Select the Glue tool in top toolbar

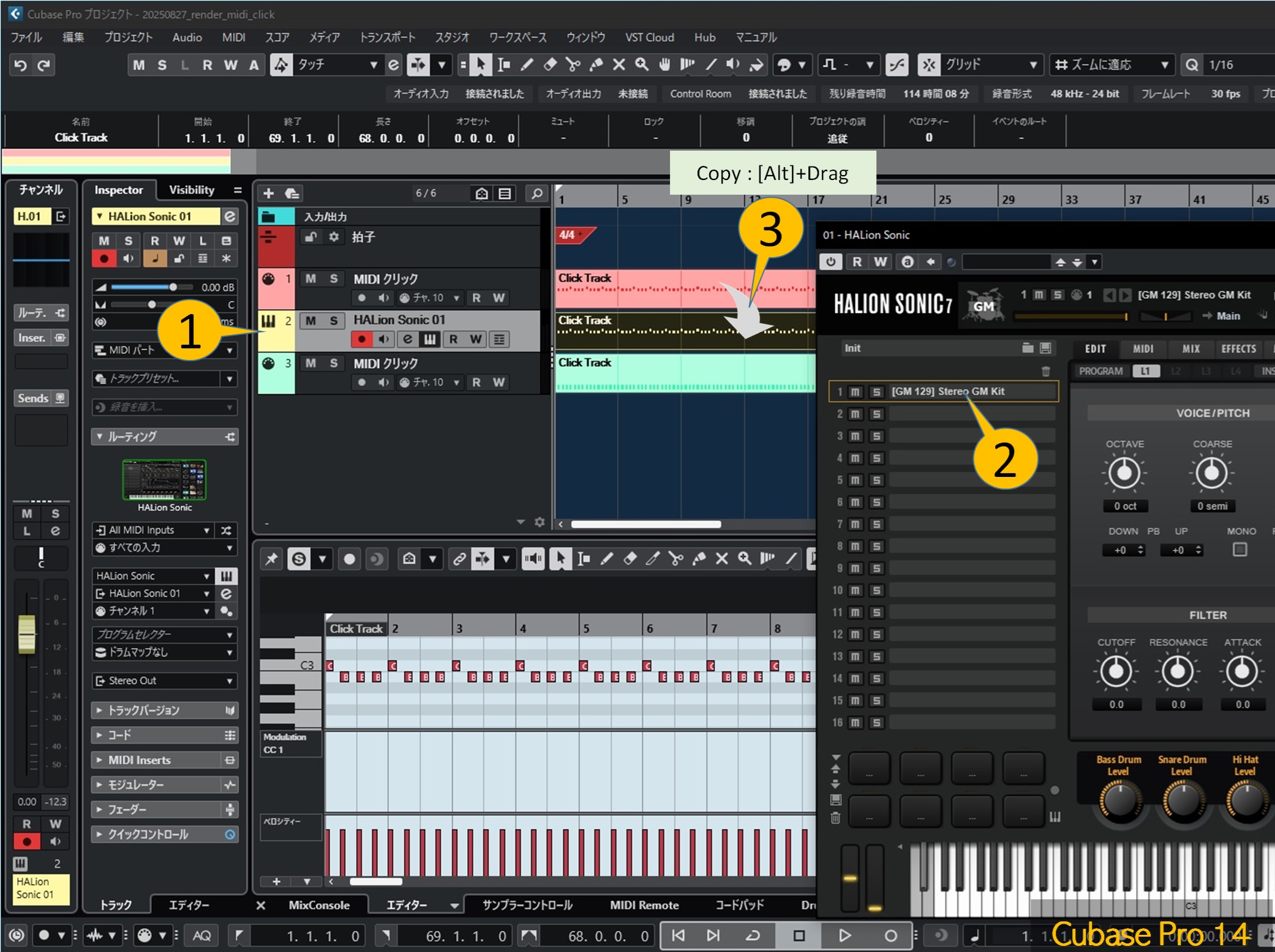[x=596, y=64]
